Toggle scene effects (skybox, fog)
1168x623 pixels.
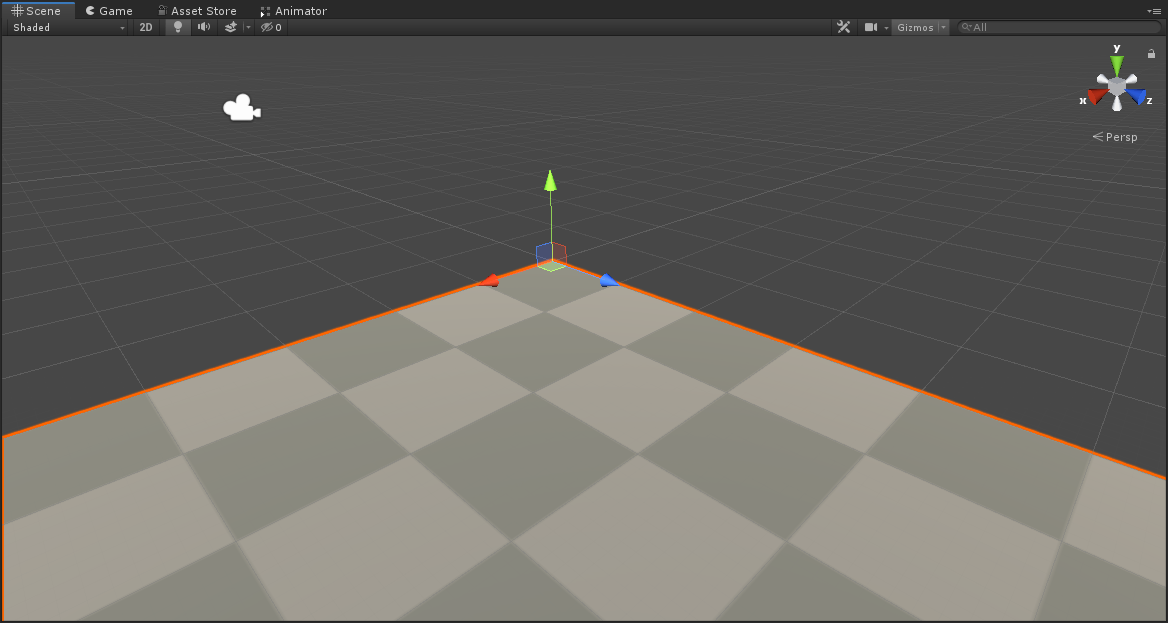(x=231, y=28)
